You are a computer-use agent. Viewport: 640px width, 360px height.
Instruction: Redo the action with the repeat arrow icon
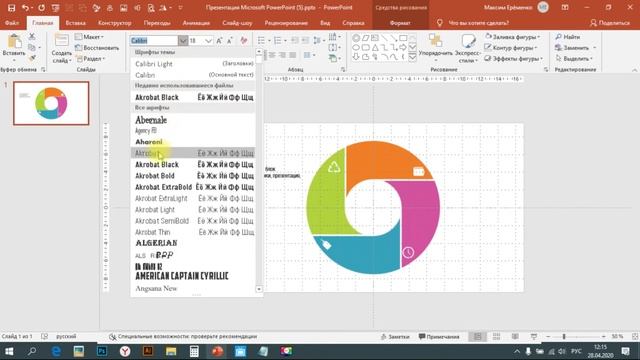[41, 8]
